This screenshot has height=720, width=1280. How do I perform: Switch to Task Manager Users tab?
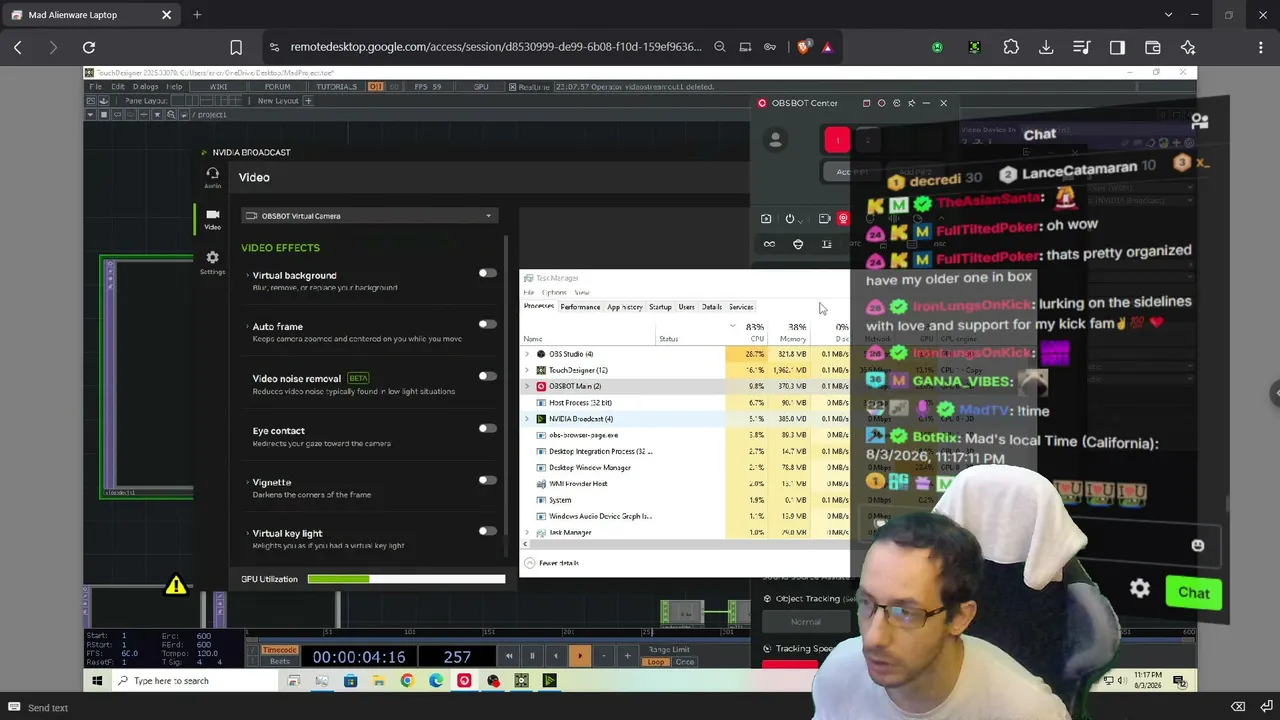coord(686,307)
